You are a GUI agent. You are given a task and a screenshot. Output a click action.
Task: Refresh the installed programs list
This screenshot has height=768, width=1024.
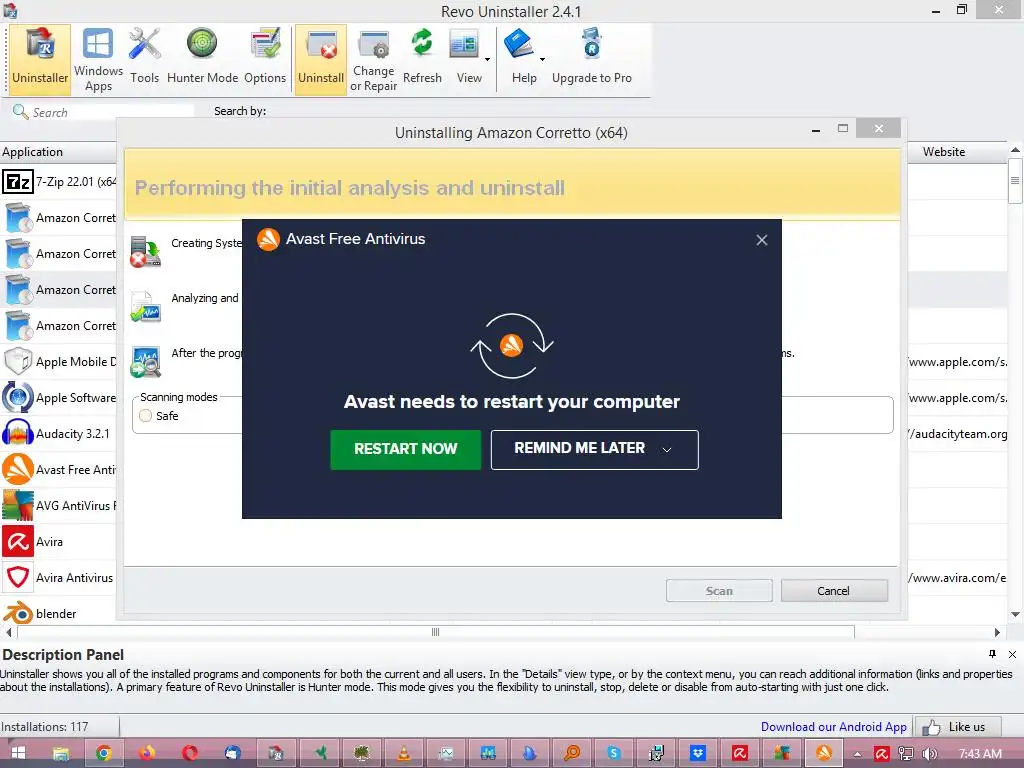[x=422, y=59]
